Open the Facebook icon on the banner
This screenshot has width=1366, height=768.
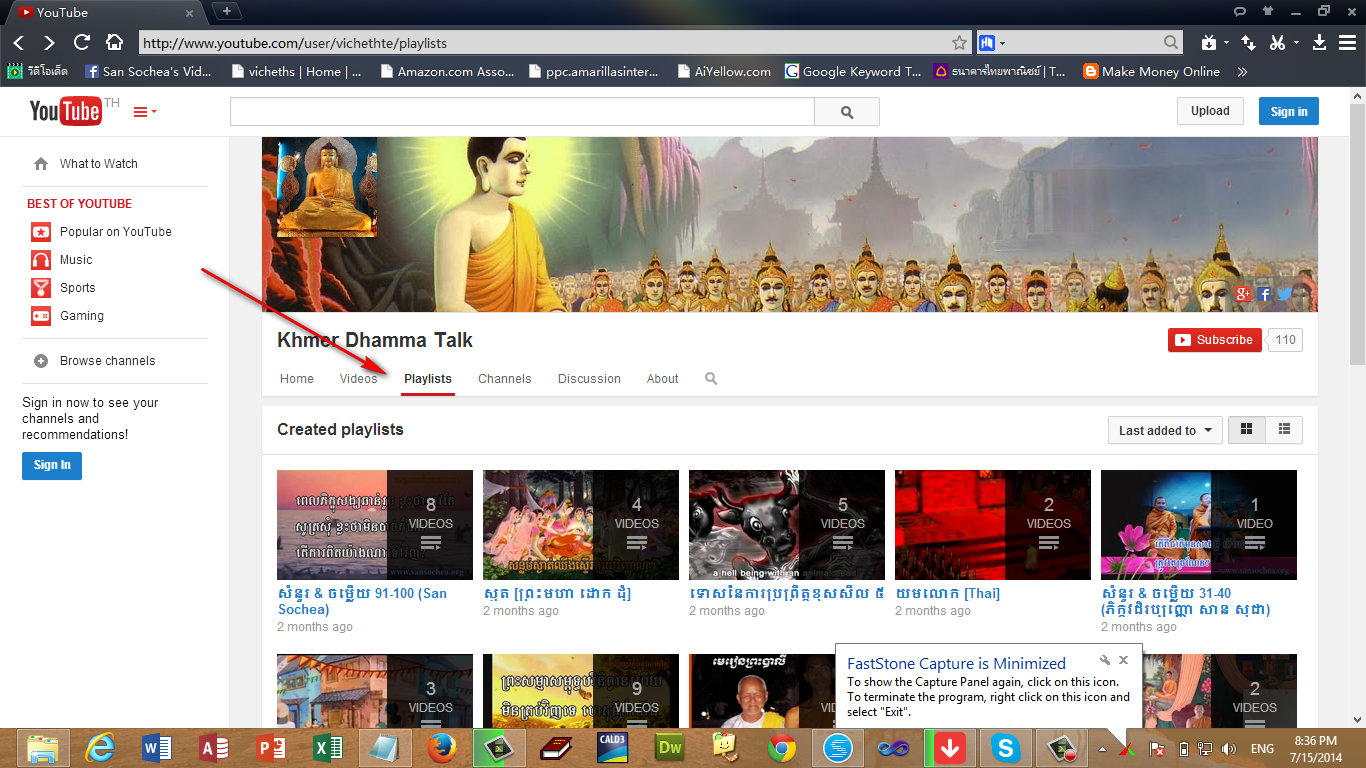click(x=1264, y=294)
